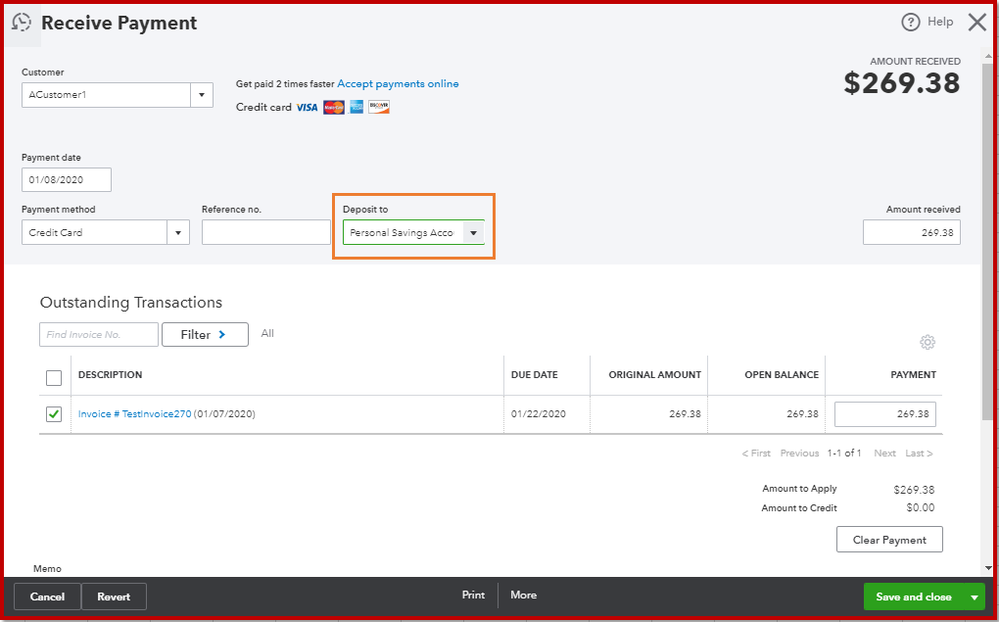Click the Amount received field
The image size is (999, 622).
pyautogui.click(x=912, y=233)
